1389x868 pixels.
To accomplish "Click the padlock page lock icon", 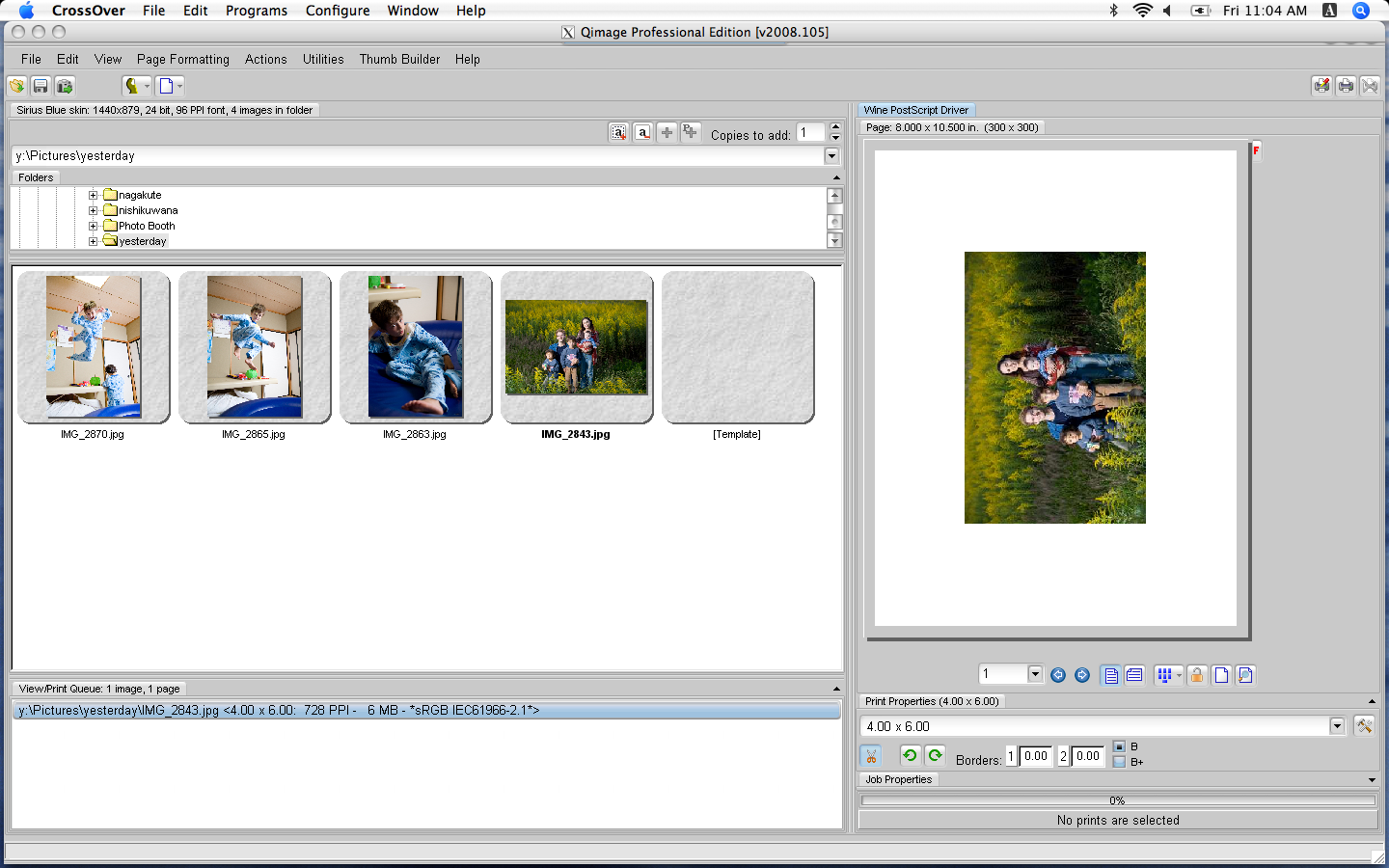I will tap(1197, 675).
